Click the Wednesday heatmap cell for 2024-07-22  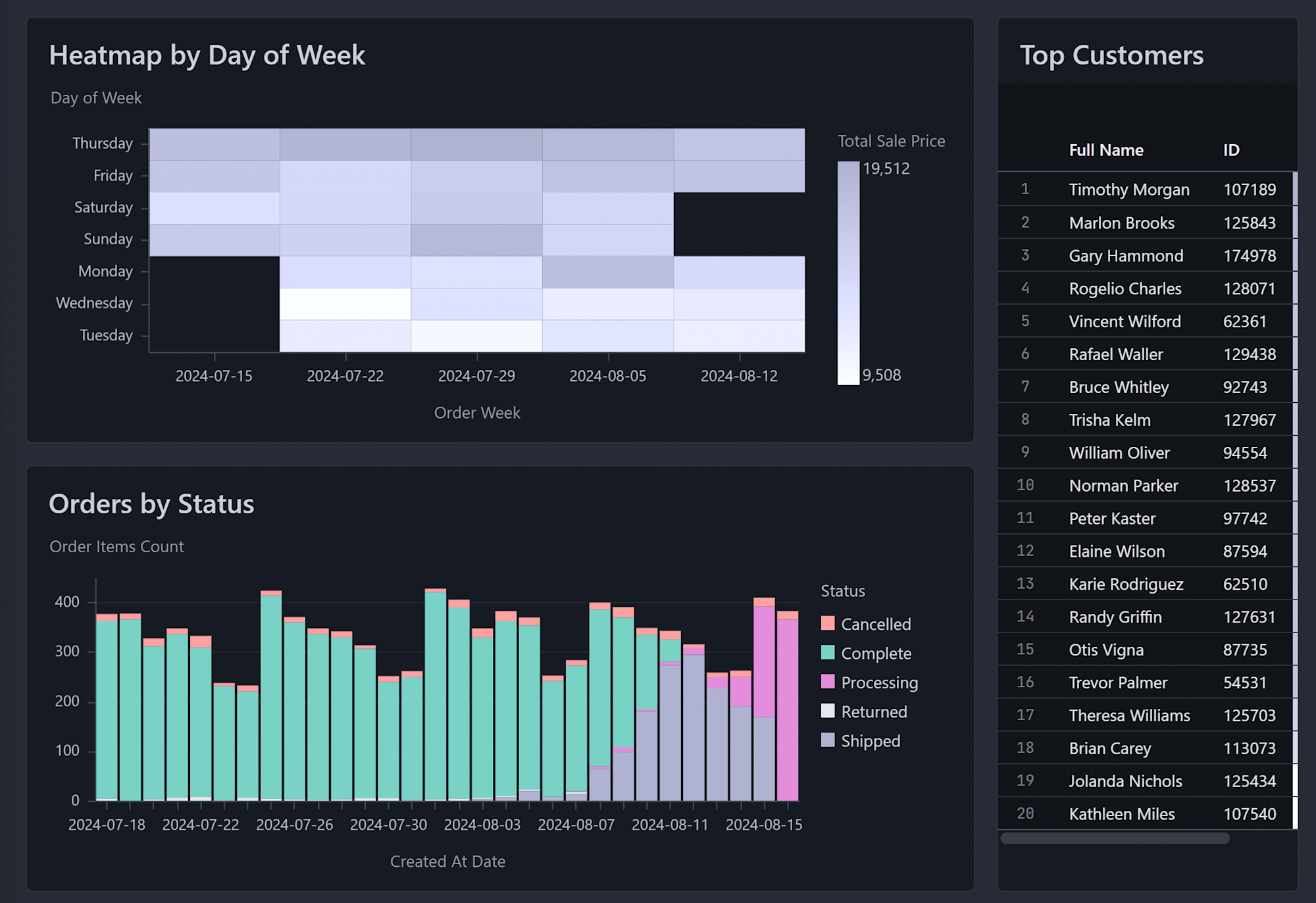[x=345, y=304]
